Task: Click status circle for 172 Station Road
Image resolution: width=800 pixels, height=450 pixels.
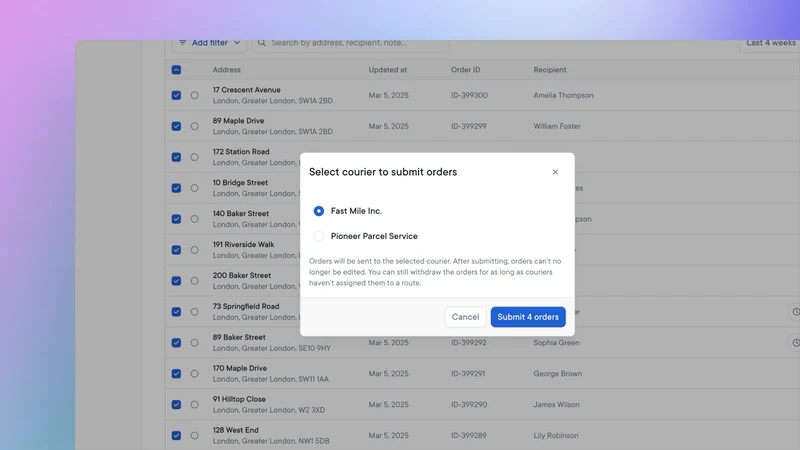Action: (x=194, y=157)
